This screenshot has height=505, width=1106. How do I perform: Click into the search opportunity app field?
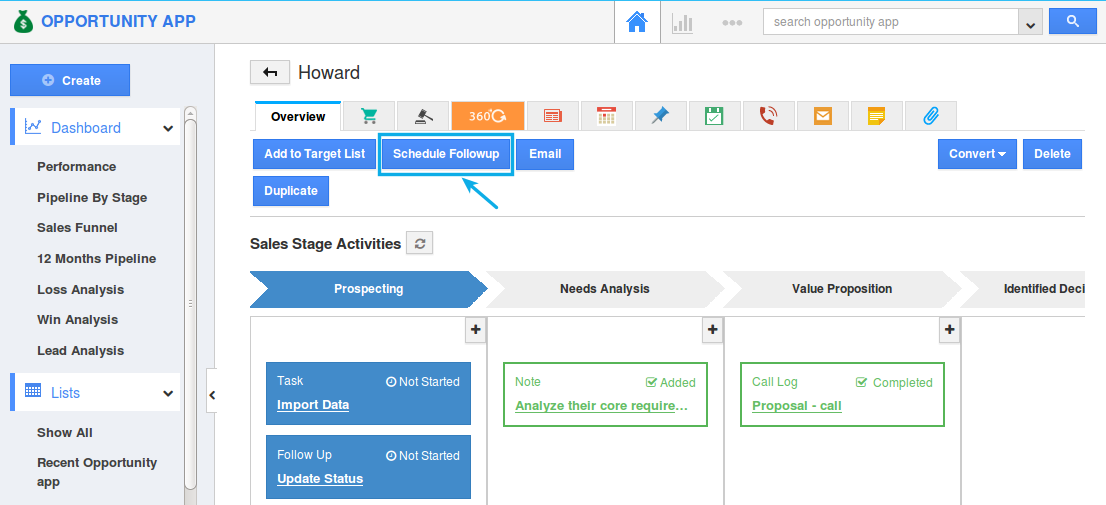pyautogui.click(x=890, y=22)
